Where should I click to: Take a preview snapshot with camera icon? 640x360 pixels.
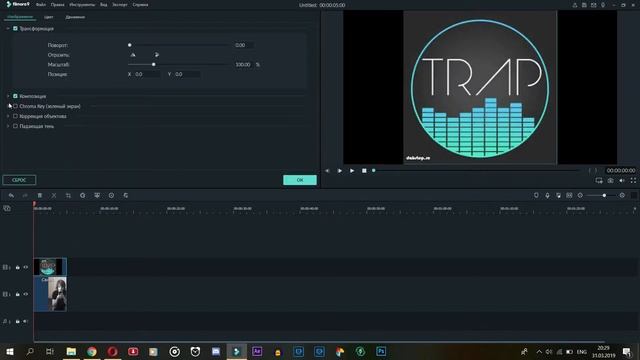pos(610,180)
